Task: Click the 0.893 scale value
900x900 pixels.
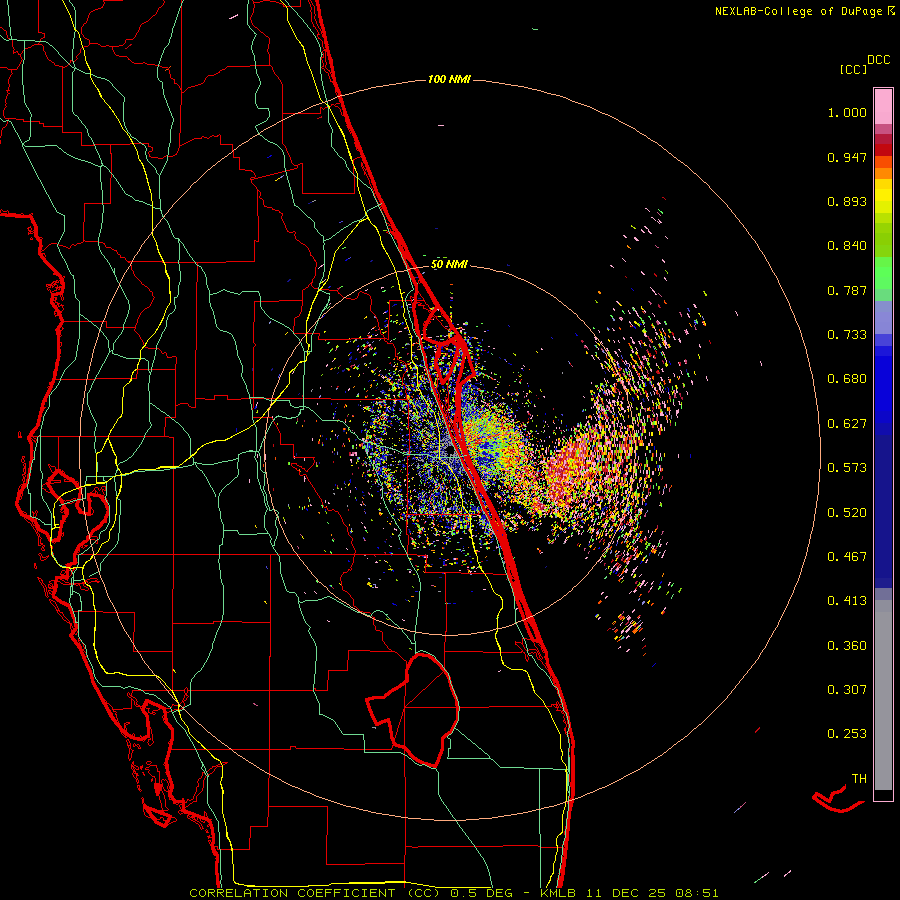Action: click(847, 201)
